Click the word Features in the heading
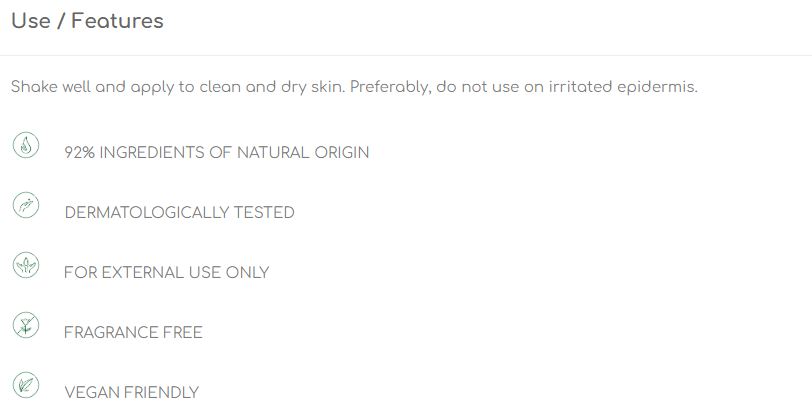Screen dimensions: 812x416 coord(117,21)
